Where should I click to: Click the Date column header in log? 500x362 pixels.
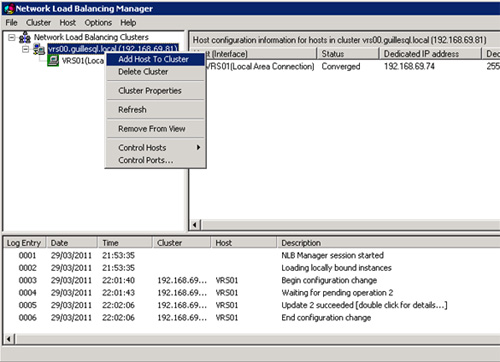pos(72,243)
